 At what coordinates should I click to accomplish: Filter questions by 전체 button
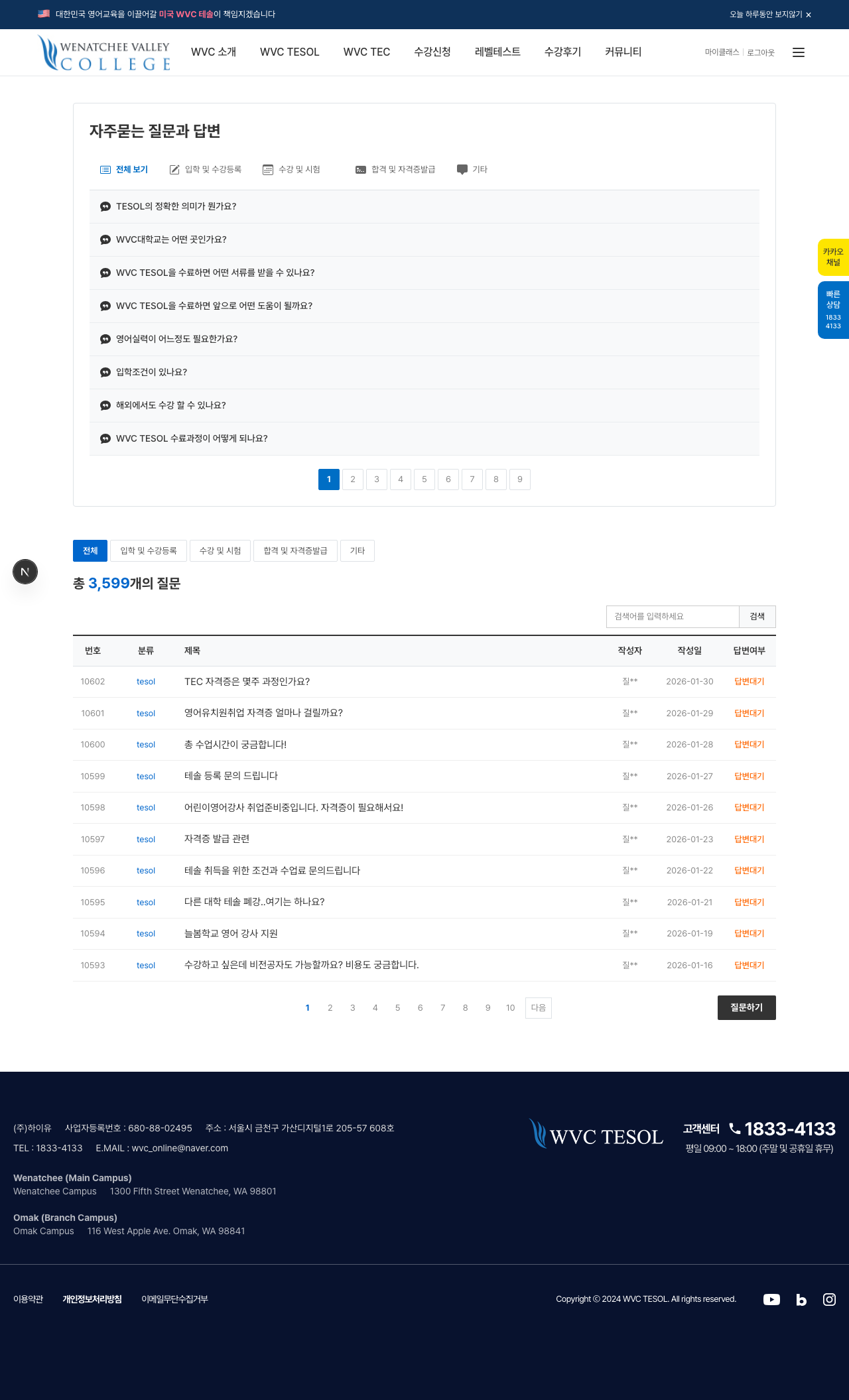90,550
